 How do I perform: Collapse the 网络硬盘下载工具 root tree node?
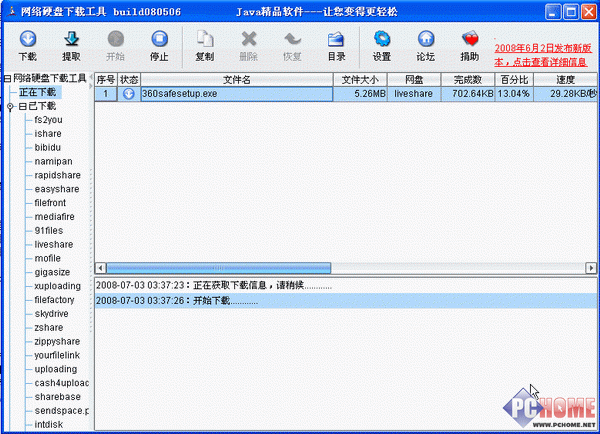[x=6, y=79]
